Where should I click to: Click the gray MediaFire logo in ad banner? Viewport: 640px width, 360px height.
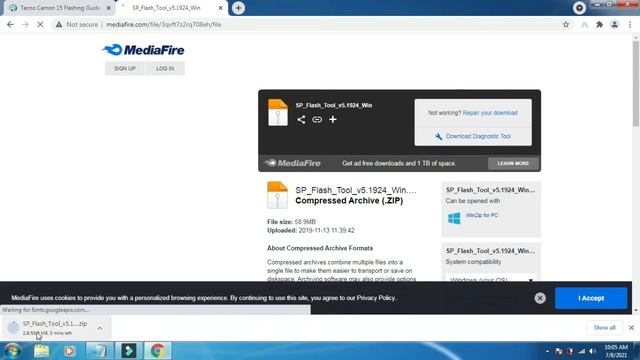pyautogui.click(x=293, y=163)
